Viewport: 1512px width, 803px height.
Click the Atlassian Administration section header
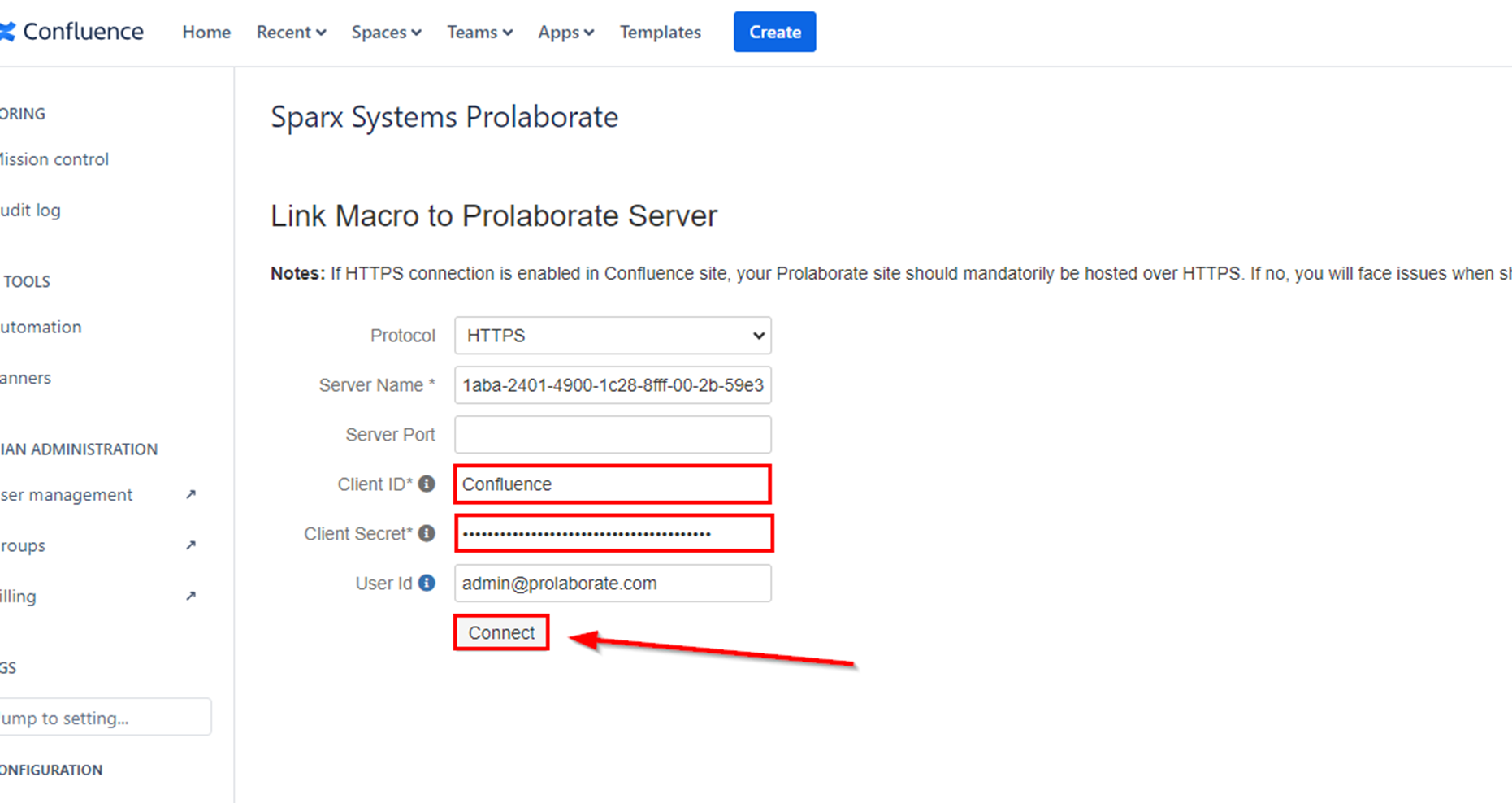pyautogui.click(x=79, y=449)
